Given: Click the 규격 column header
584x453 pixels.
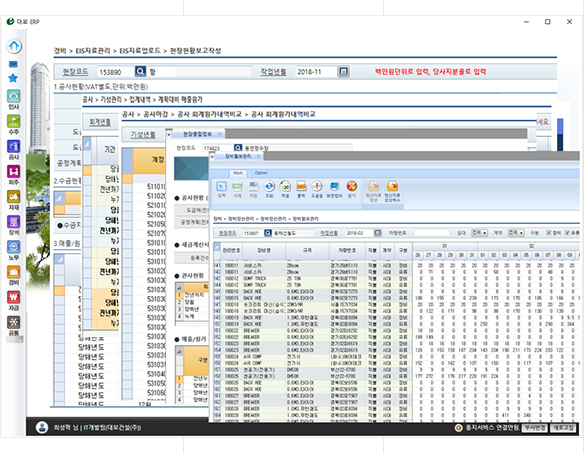Looking at the screenshot, I should coord(307,250).
